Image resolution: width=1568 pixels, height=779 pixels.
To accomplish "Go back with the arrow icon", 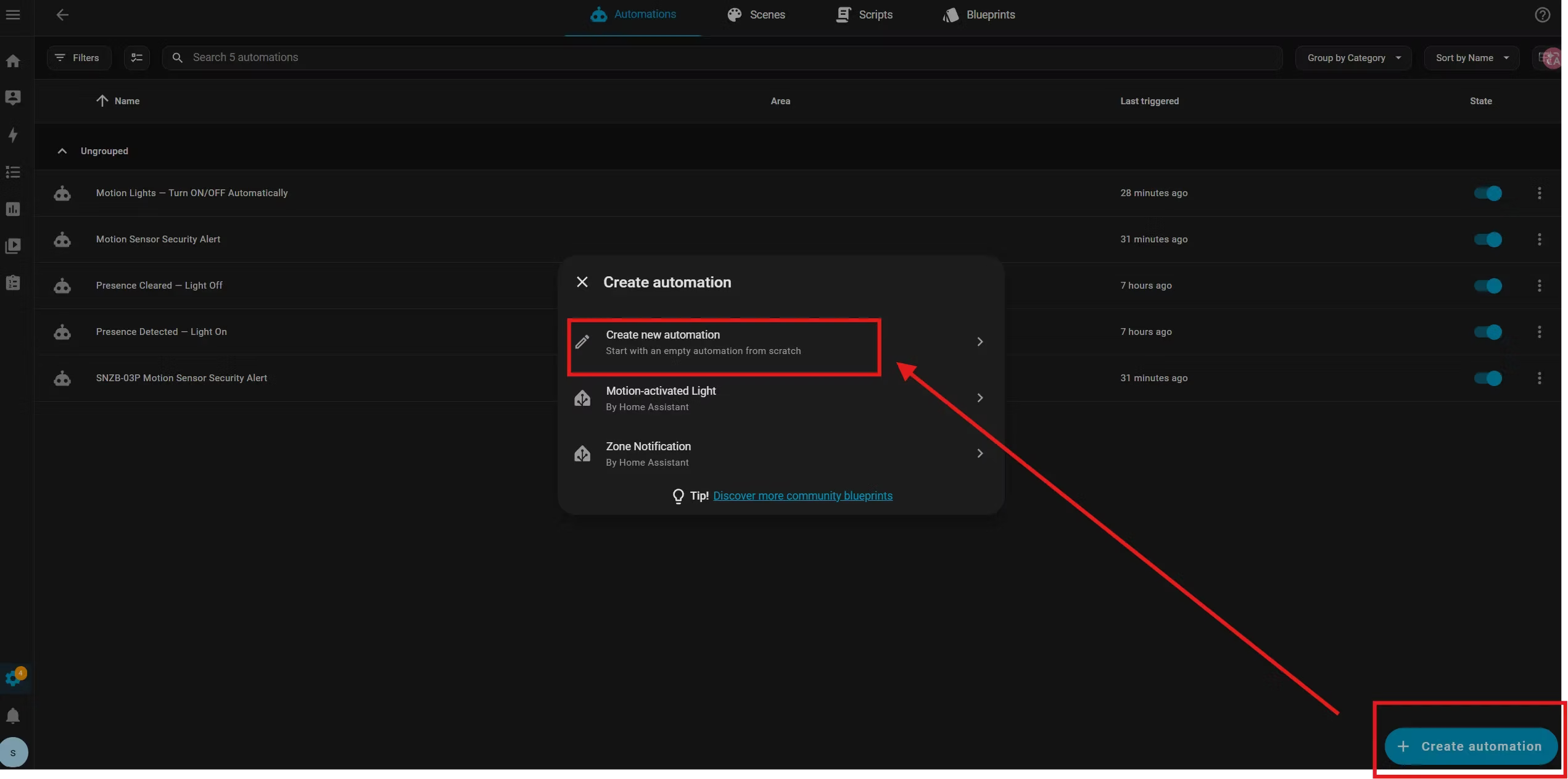I will 62,15.
